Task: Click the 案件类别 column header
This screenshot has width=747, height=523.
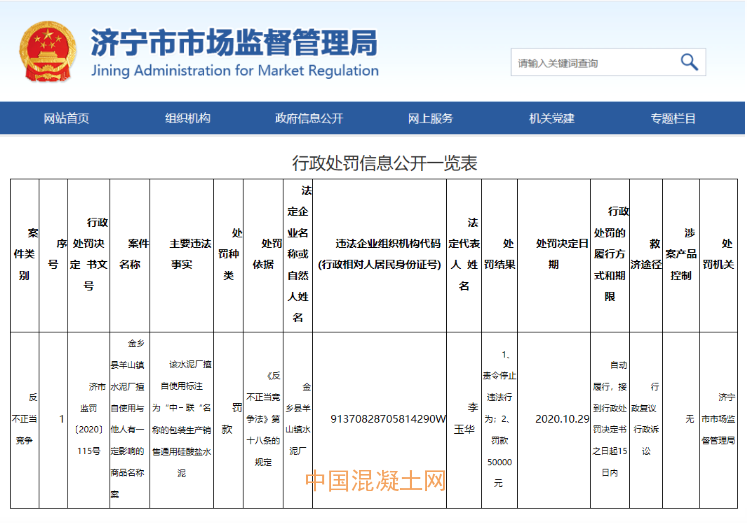Action: pyautogui.click(x=24, y=255)
